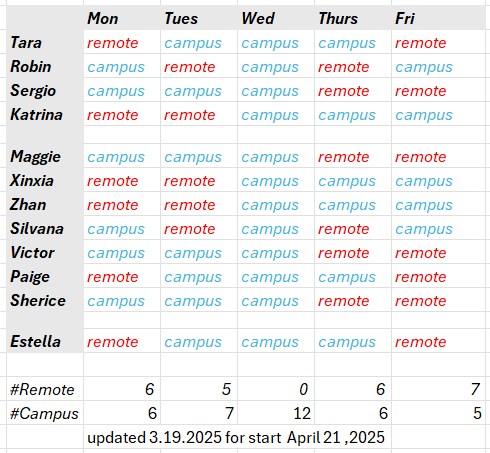
Task: Select Estella's Monday remote cell
Action: pyautogui.click(x=122, y=341)
